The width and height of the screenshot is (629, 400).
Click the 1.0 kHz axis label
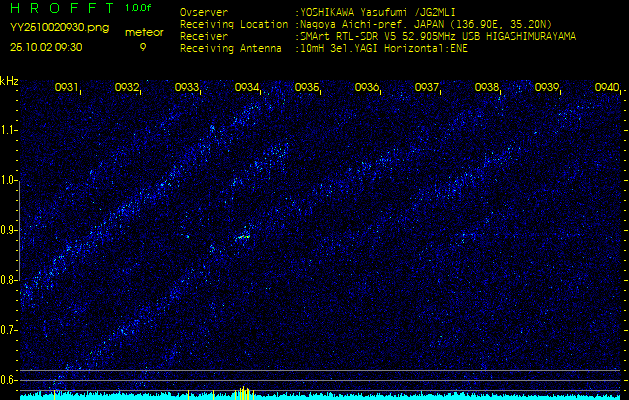(x=8, y=181)
